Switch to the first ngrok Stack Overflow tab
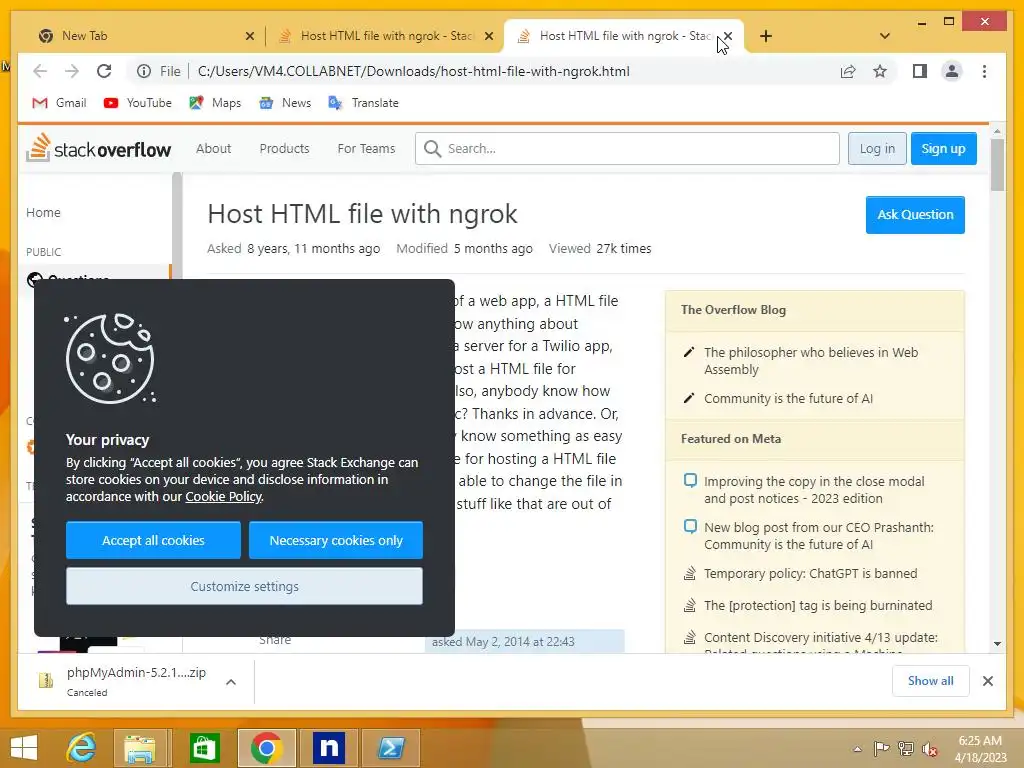This screenshot has width=1024, height=768. point(383,36)
